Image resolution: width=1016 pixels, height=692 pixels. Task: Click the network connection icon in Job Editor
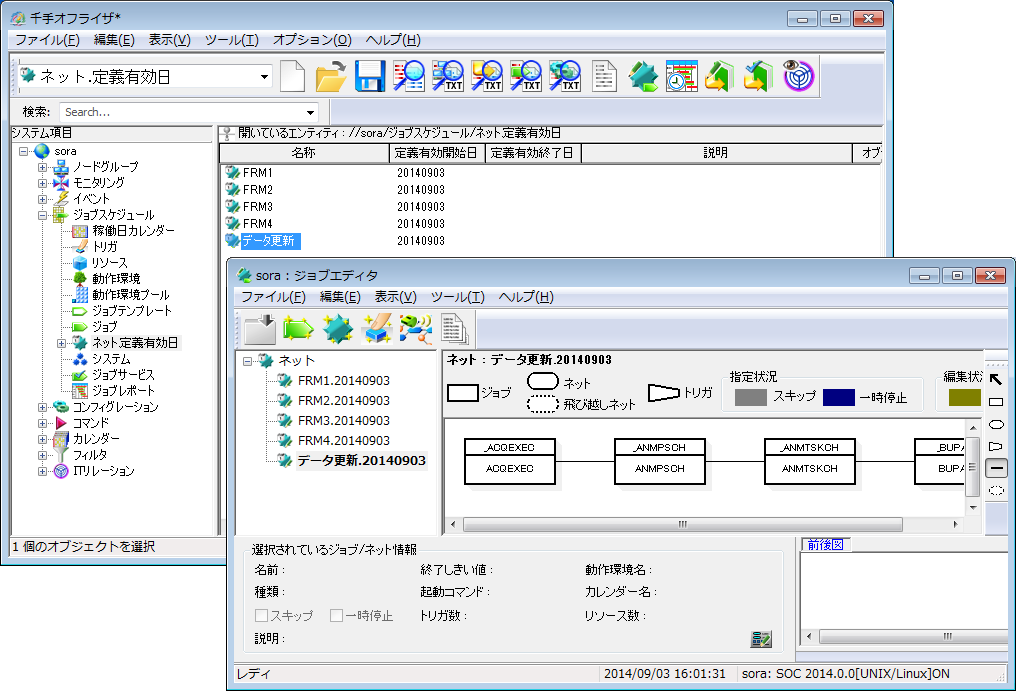(415, 329)
